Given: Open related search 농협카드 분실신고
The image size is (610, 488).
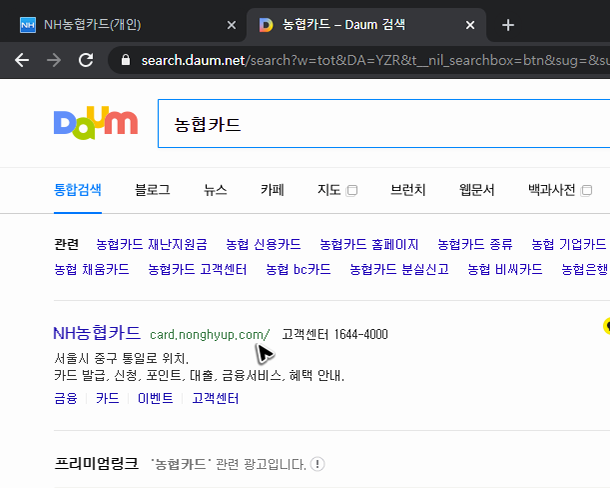Looking at the screenshot, I should point(399,269).
